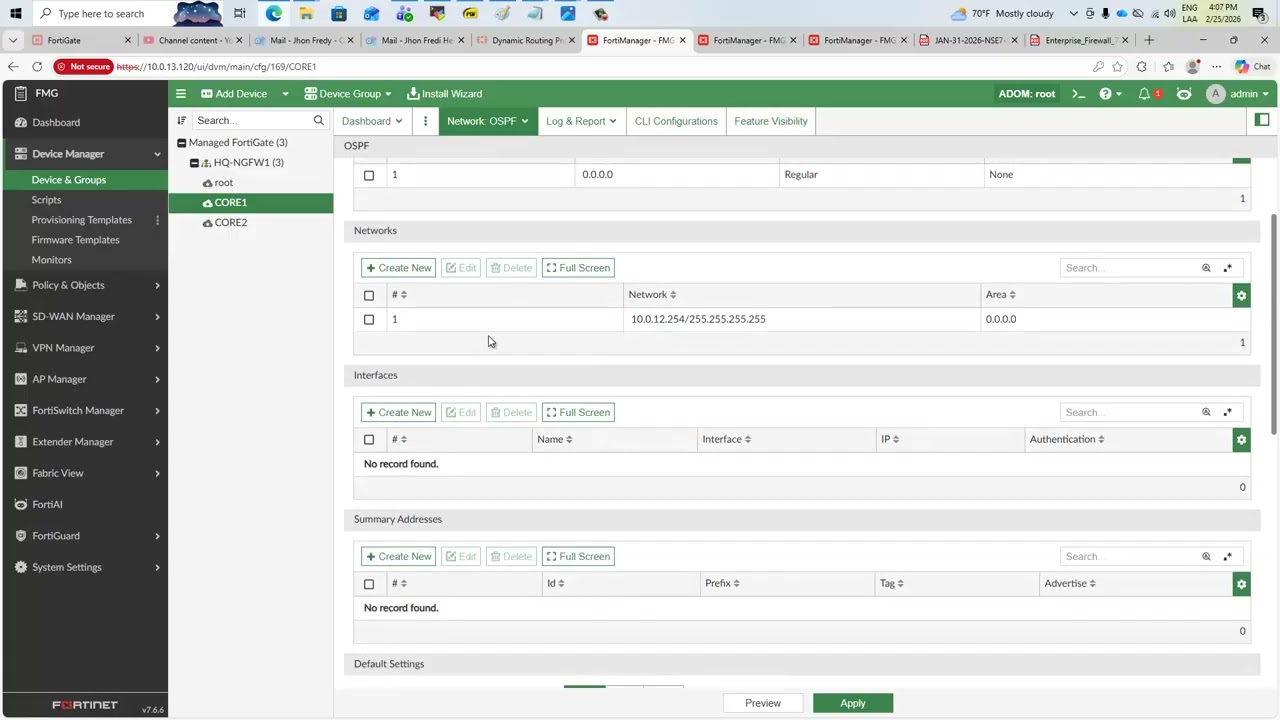1280x720 pixels.
Task: Click the device tree sort icon
Action: click(181, 121)
